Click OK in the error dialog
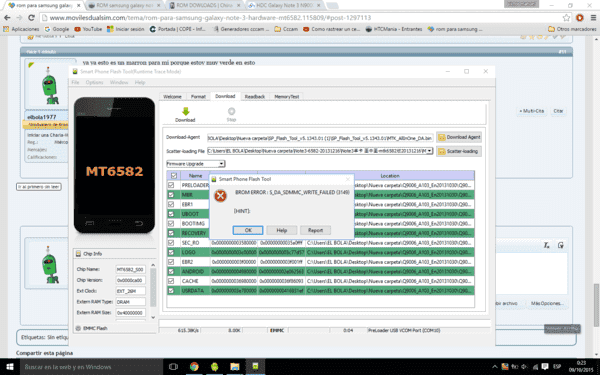The image size is (600, 375). click(x=248, y=230)
